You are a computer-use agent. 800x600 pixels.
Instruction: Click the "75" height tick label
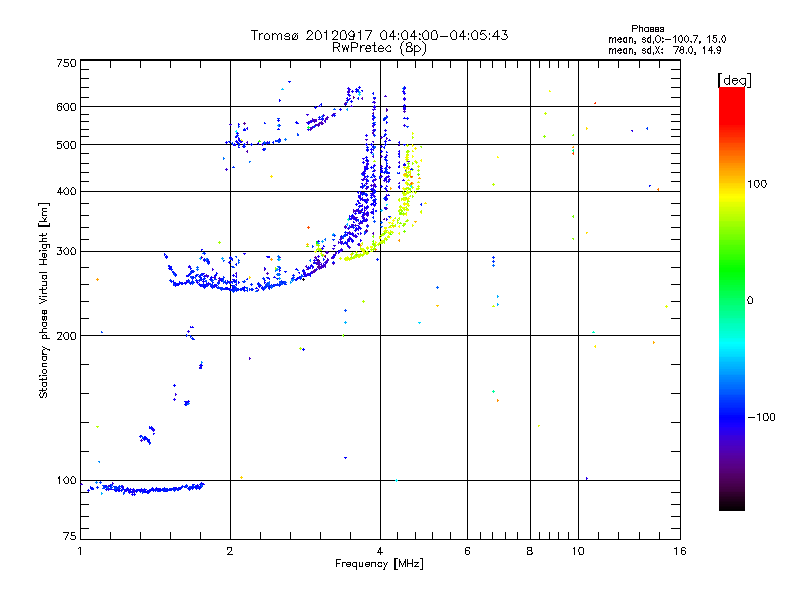70,536
